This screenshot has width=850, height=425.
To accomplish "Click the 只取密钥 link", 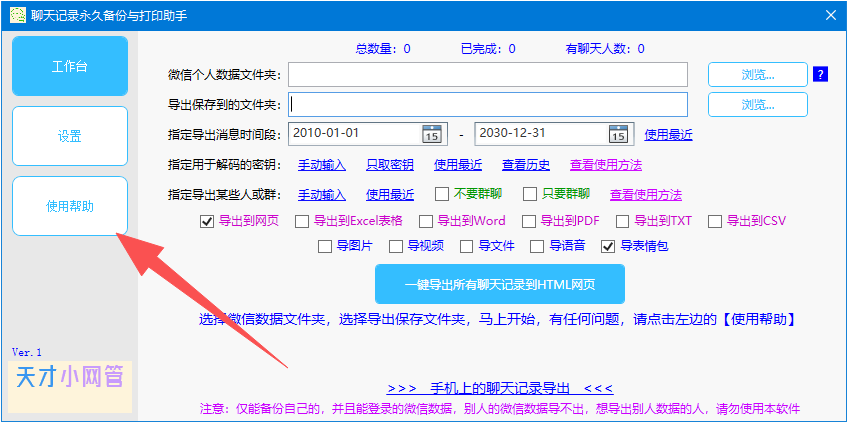I will pyautogui.click(x=389, y=165).
